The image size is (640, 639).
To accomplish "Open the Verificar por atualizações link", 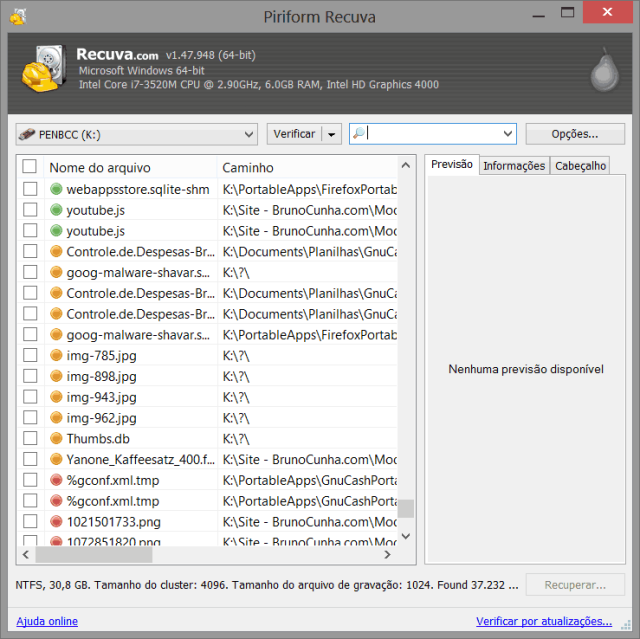I will click(x=543, y=621).
